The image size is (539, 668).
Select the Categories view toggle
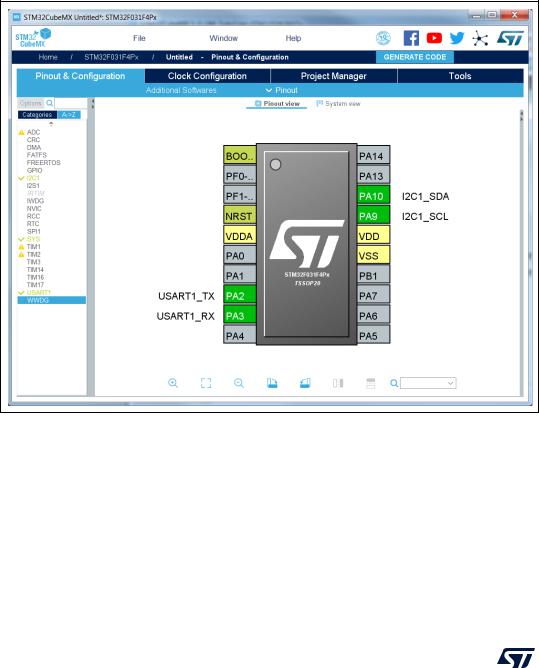tap(37, 115)
